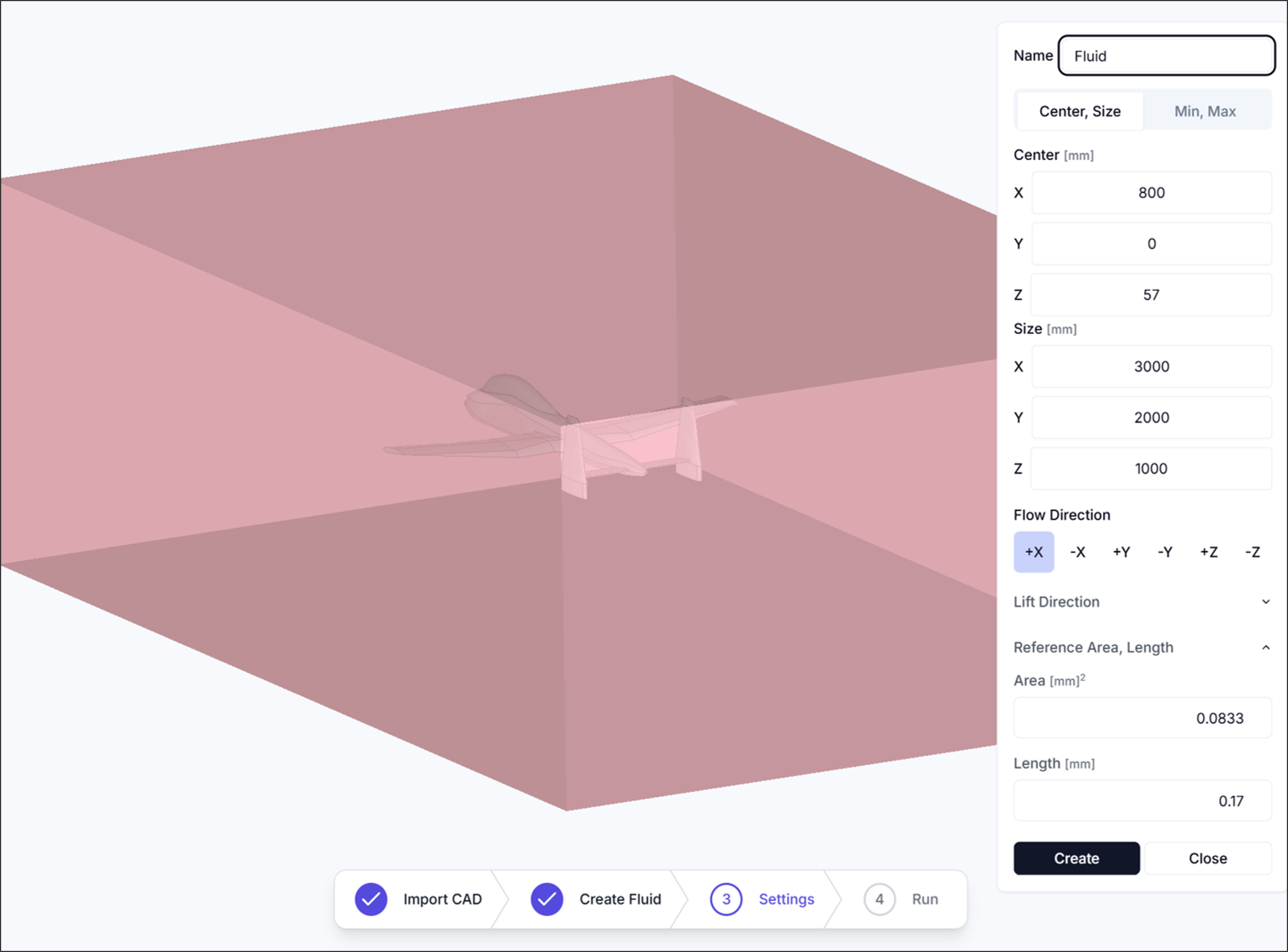Choose -Y flow direction
Viewport: 1288px width, 952px height.
point(1165,552)
